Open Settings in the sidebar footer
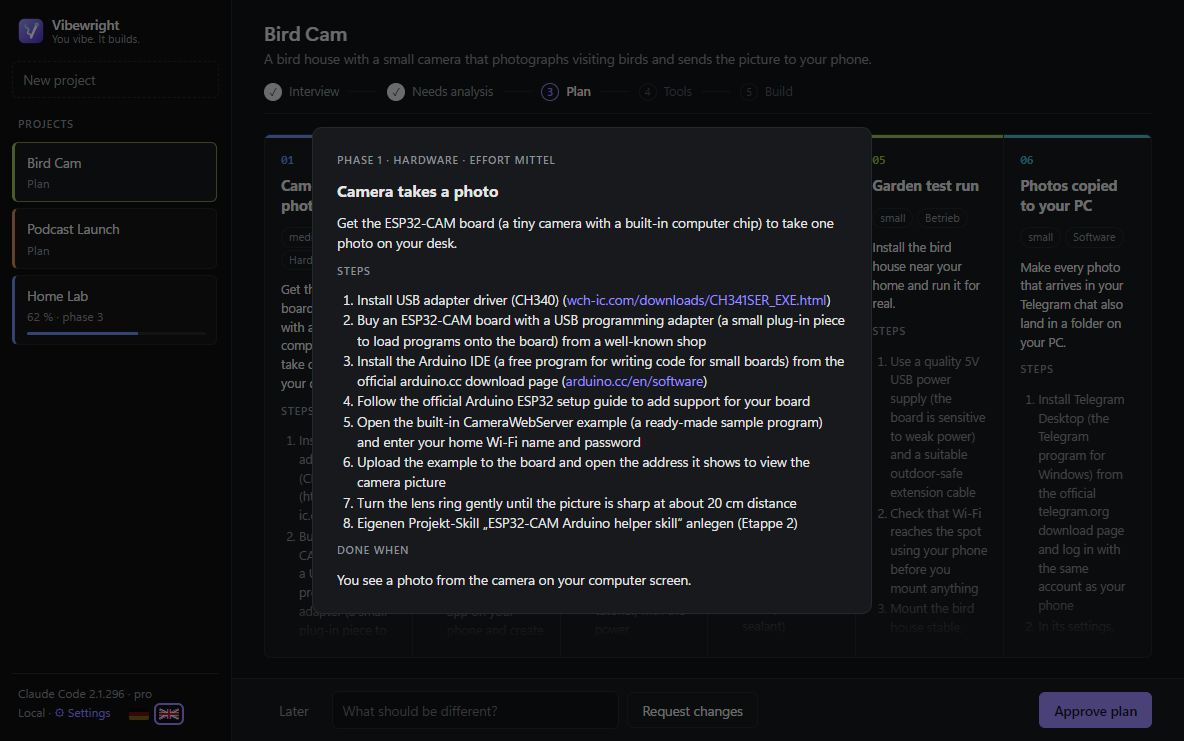1184x741 pixels. point(82,713)
